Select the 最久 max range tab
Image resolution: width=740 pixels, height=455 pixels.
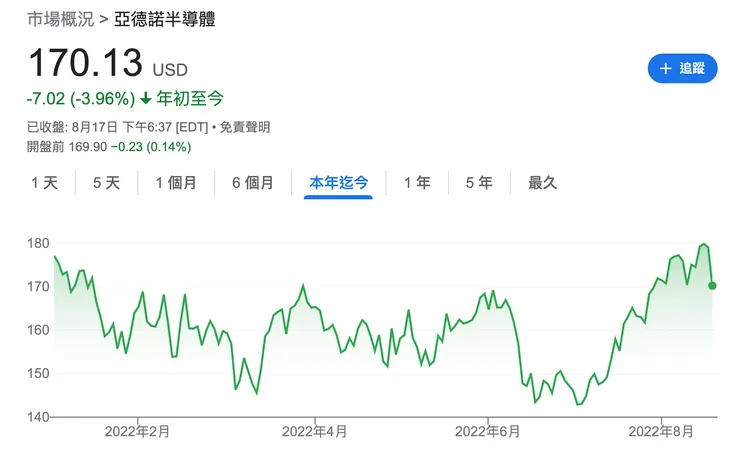point(543,183)
